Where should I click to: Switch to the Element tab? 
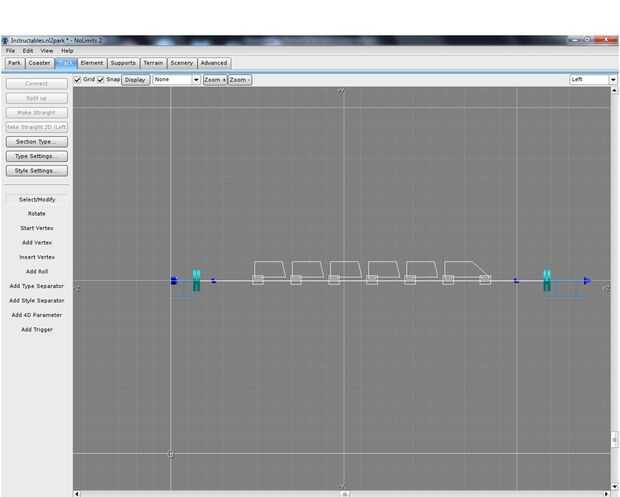click(92, 63)
